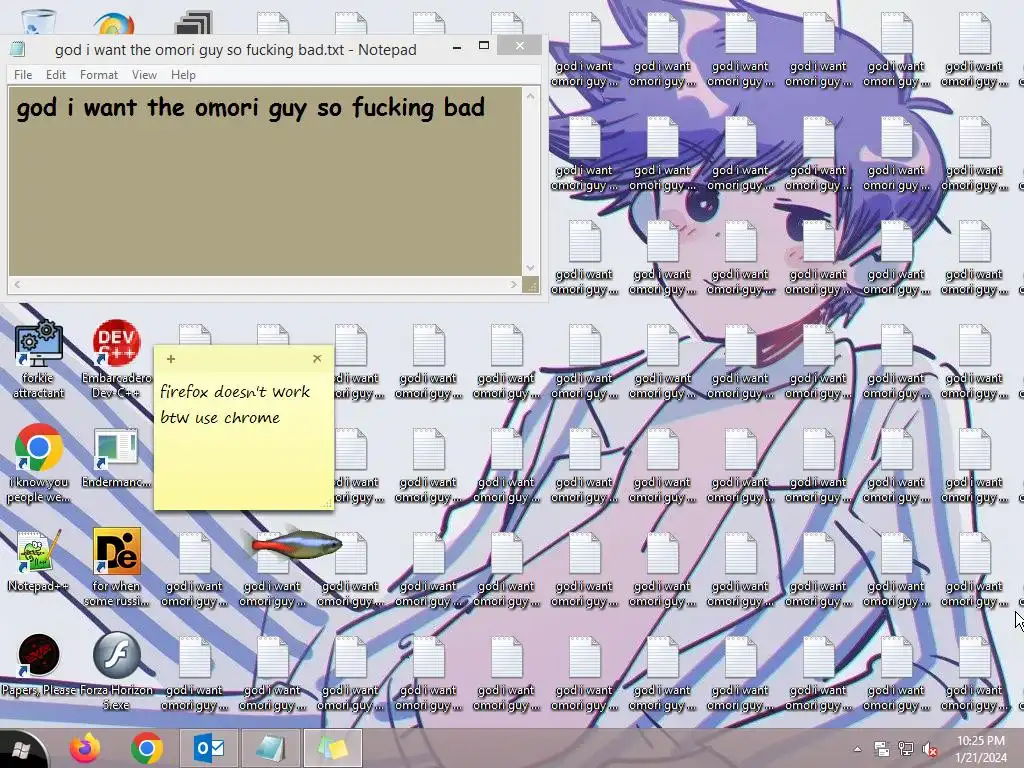This screenshot has height=768, width=1024.
Task: Open the forkie attractant desktop shortcut
Action: tap(39, 359)
